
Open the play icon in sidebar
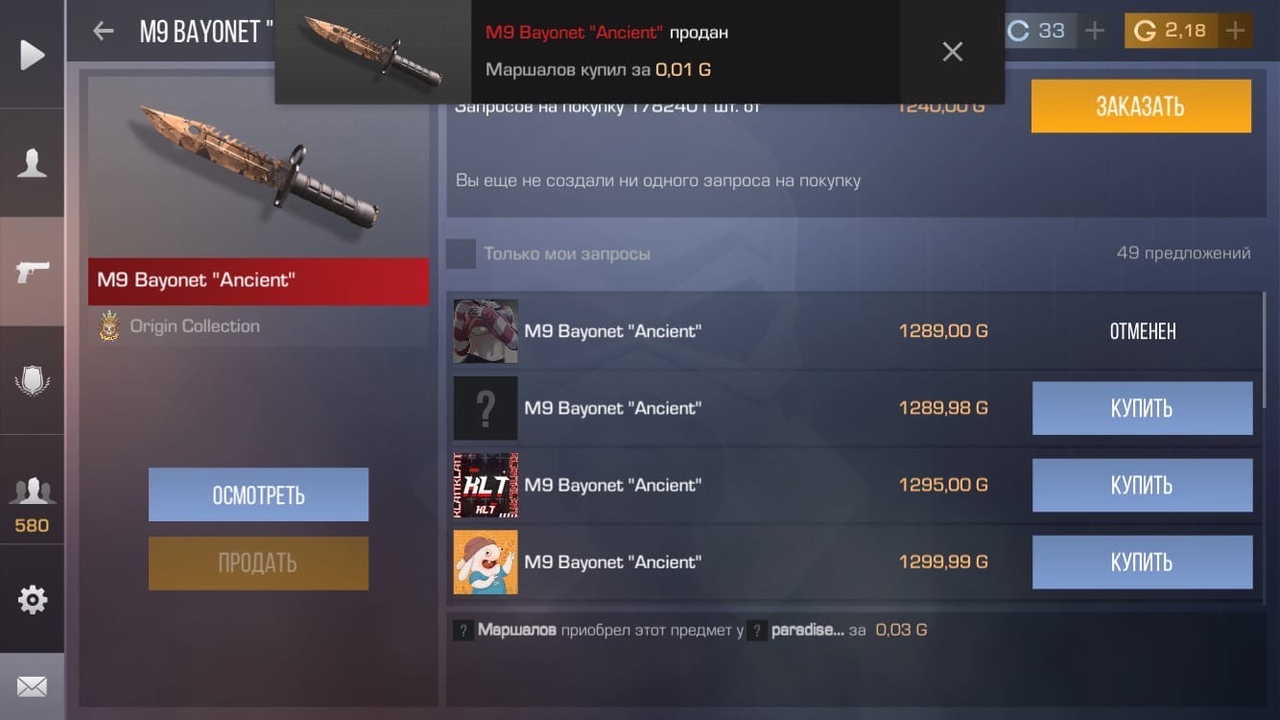pos(32,54)
